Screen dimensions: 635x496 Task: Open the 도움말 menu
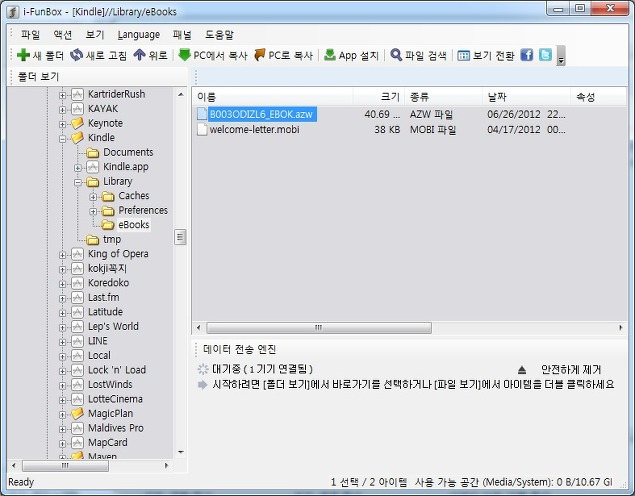(219, 35)
